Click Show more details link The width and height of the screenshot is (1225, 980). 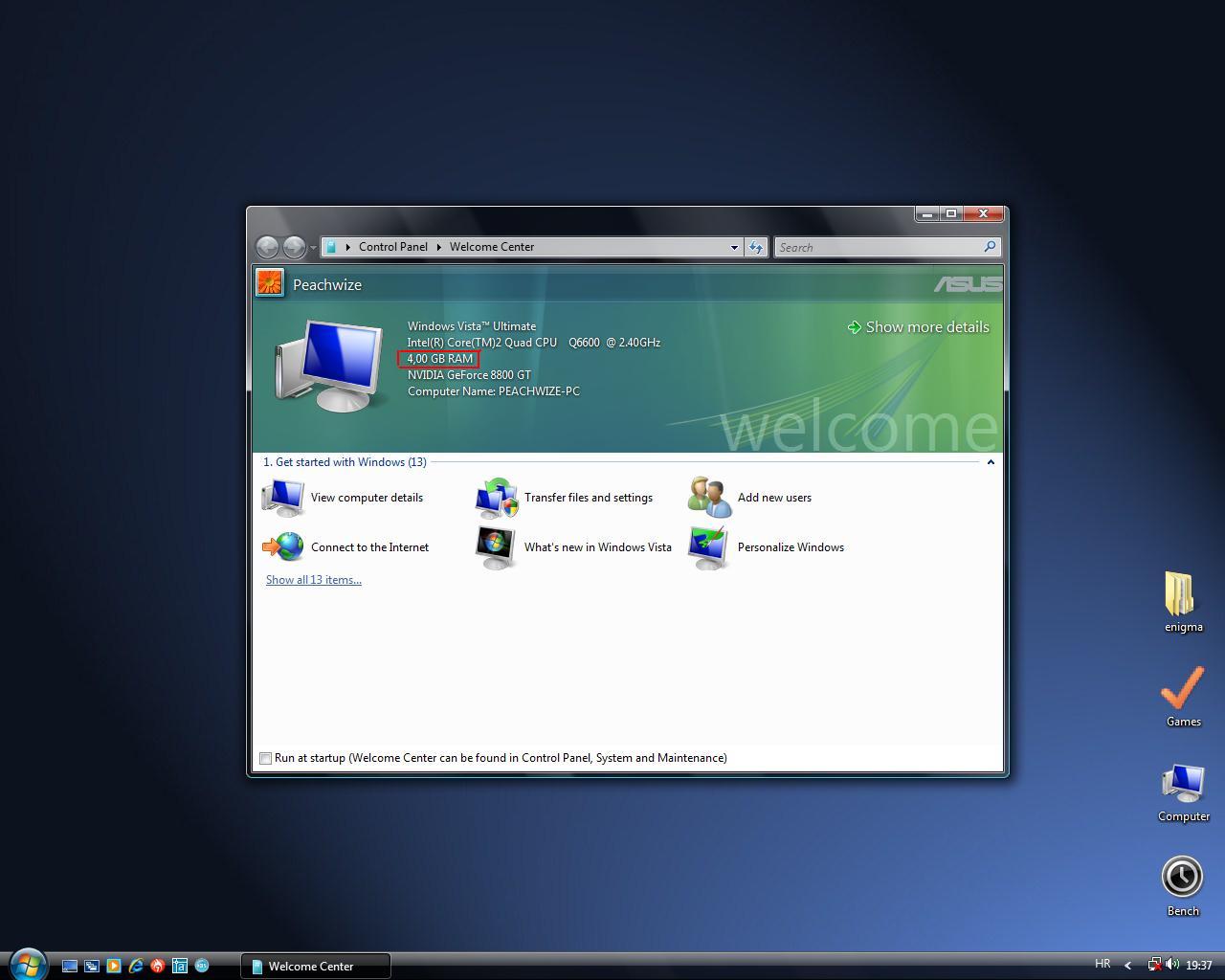918,327
